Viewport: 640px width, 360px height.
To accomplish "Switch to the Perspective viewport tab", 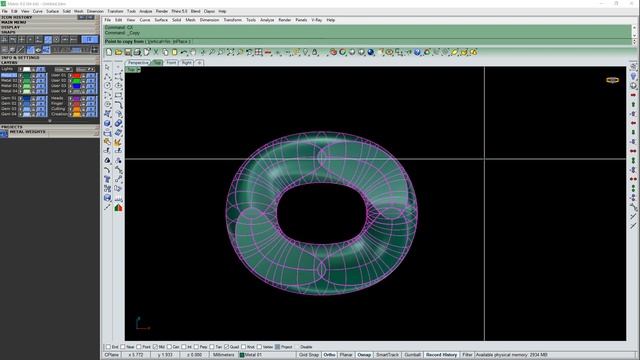I will (138, 62).
